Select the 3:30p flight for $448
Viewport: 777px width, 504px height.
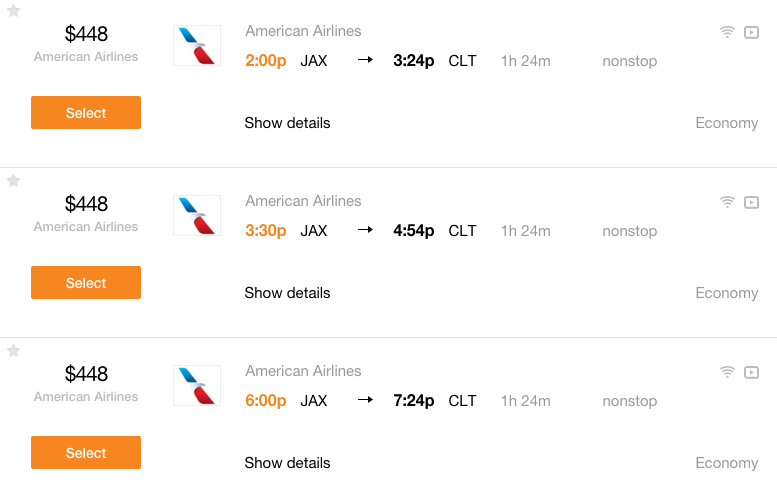(x=86, y=282)
